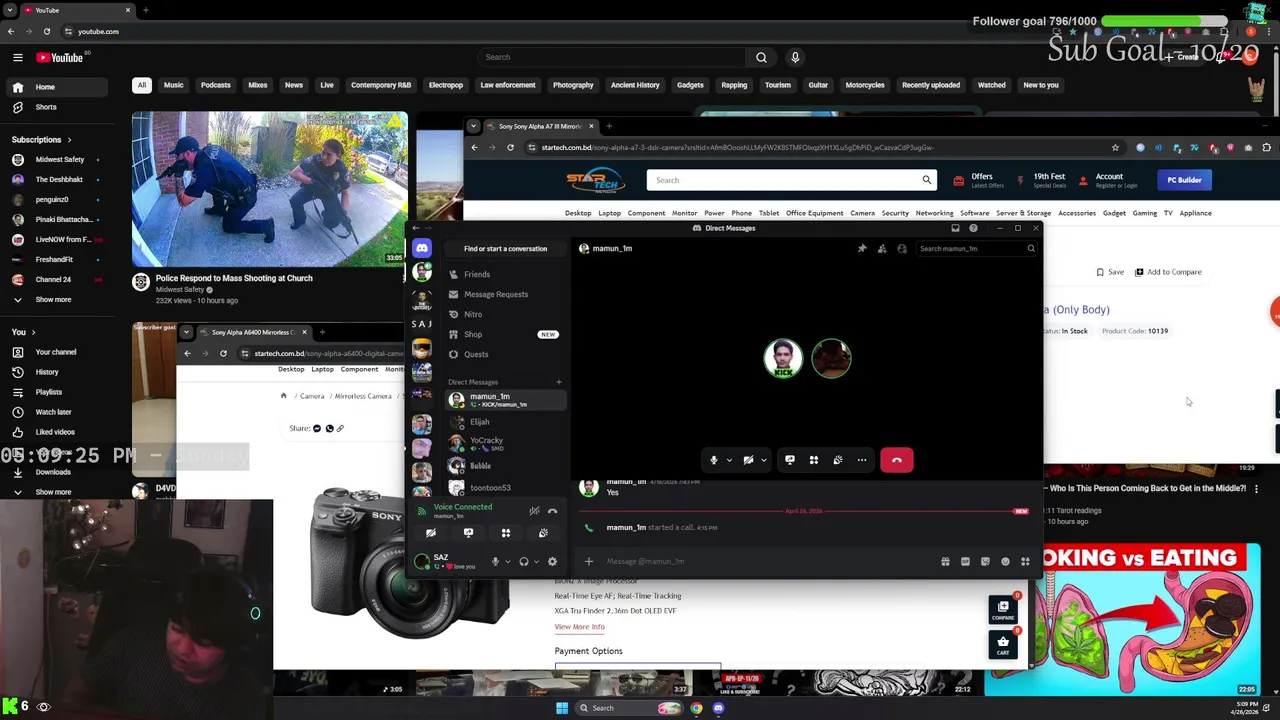1280x720 pixels.
Task: Open Camera category in Star Tech menu
Action: pyautogui.click(x=862, y=213)
